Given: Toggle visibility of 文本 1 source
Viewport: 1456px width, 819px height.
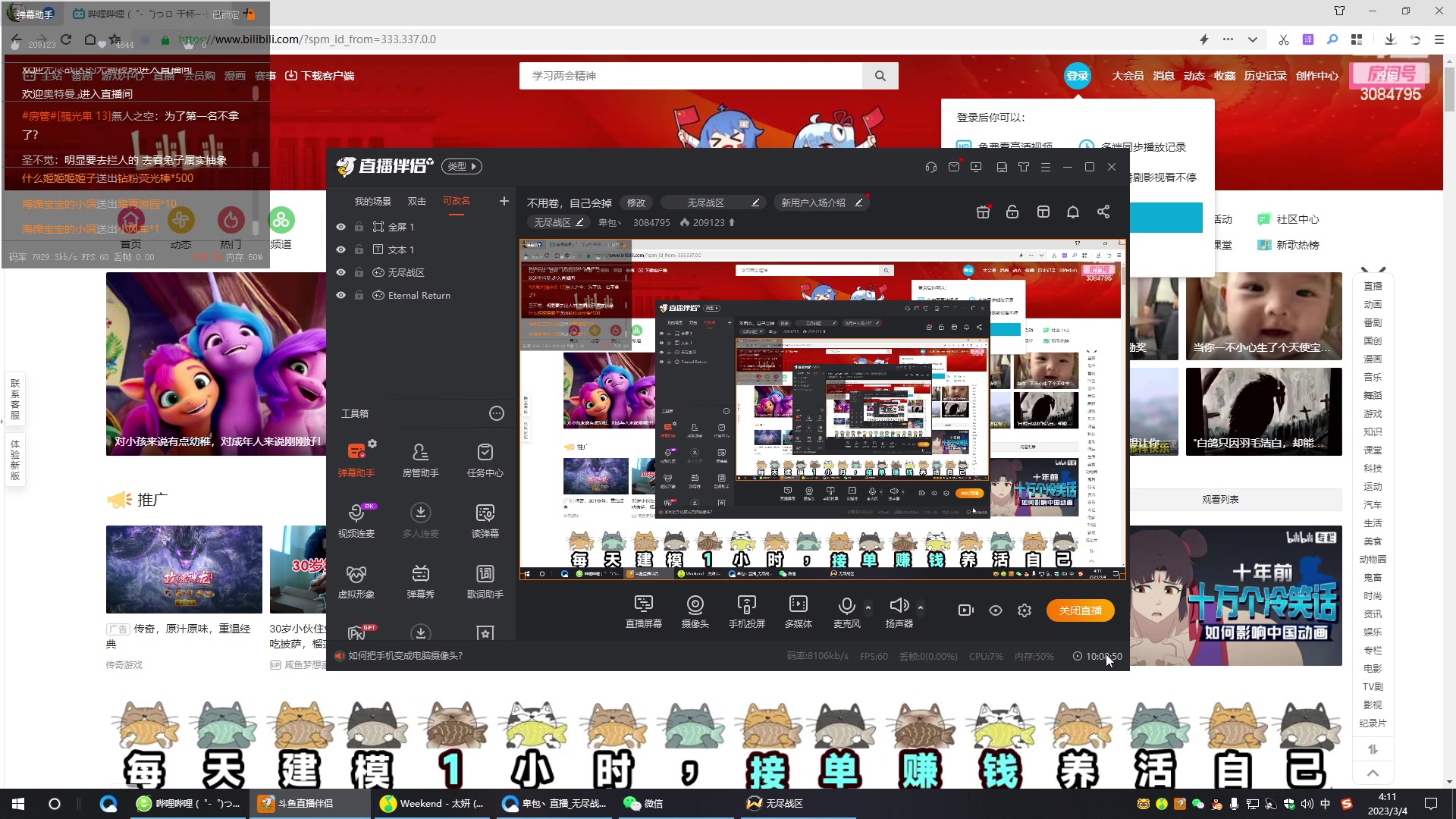Looking at the screenshot, I should pos(341,249).
